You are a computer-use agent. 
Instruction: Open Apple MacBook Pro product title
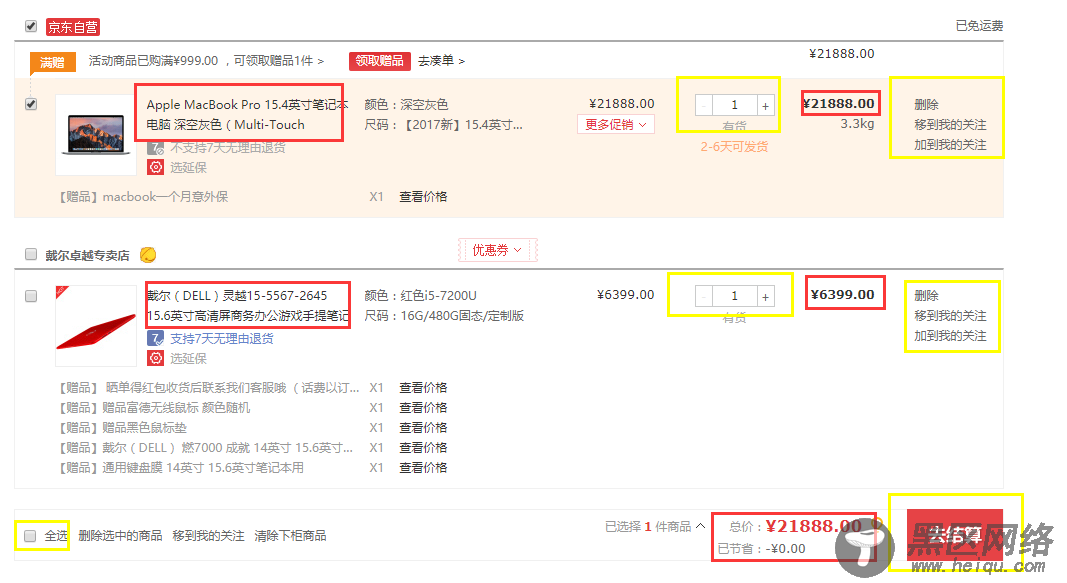tap(248, 114)
